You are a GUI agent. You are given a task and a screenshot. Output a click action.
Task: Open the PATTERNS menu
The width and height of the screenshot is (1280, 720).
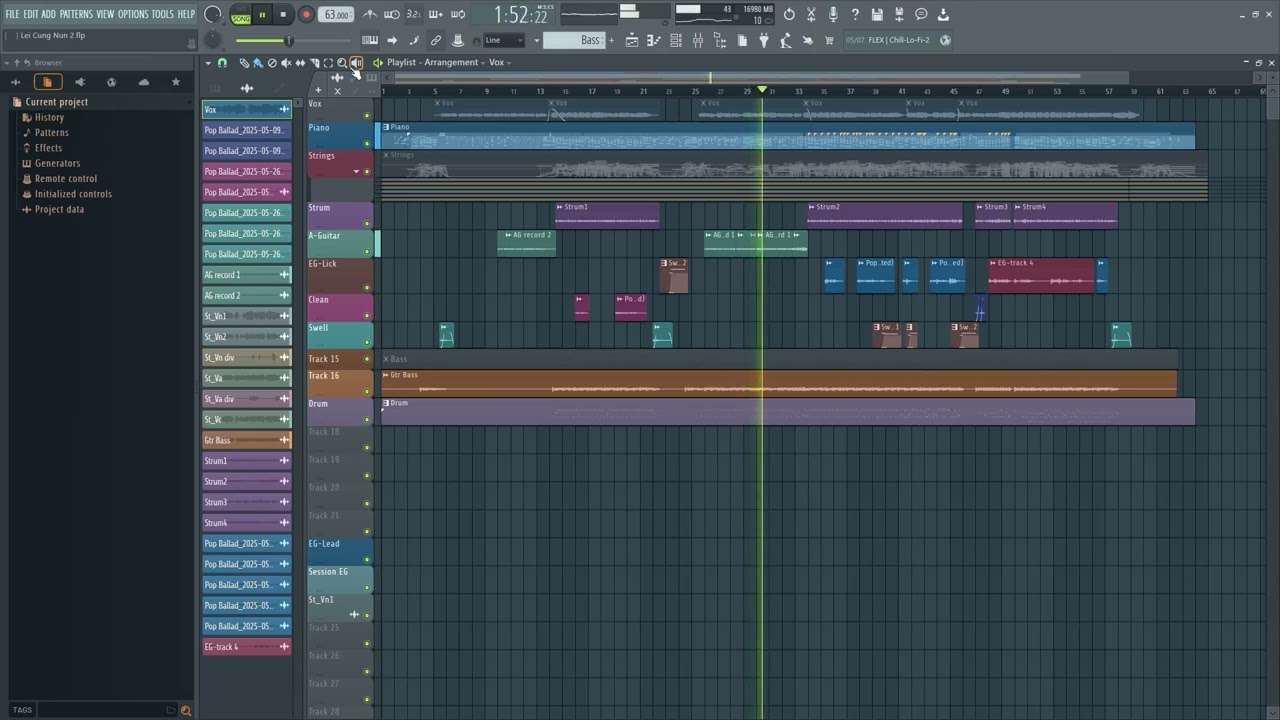point(75,14)
